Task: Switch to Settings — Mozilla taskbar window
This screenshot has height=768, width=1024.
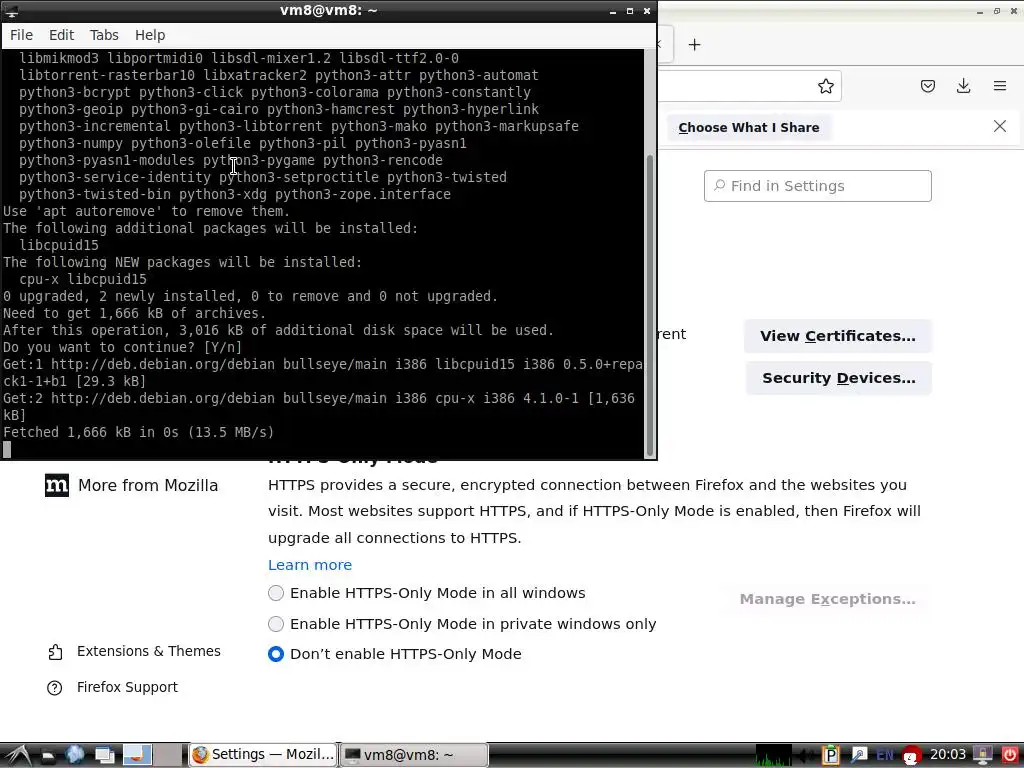Action: click(263, 755)
